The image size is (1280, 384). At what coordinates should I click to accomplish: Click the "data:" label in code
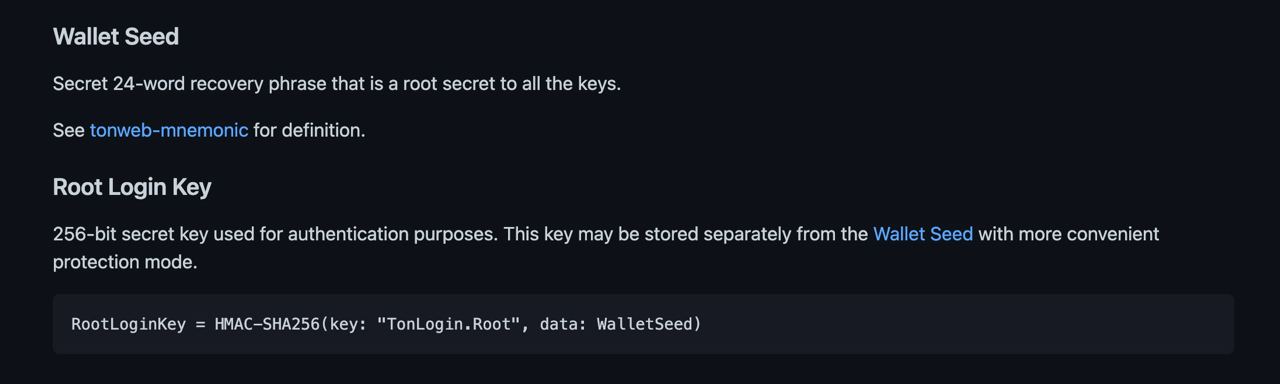pos(563,324)
